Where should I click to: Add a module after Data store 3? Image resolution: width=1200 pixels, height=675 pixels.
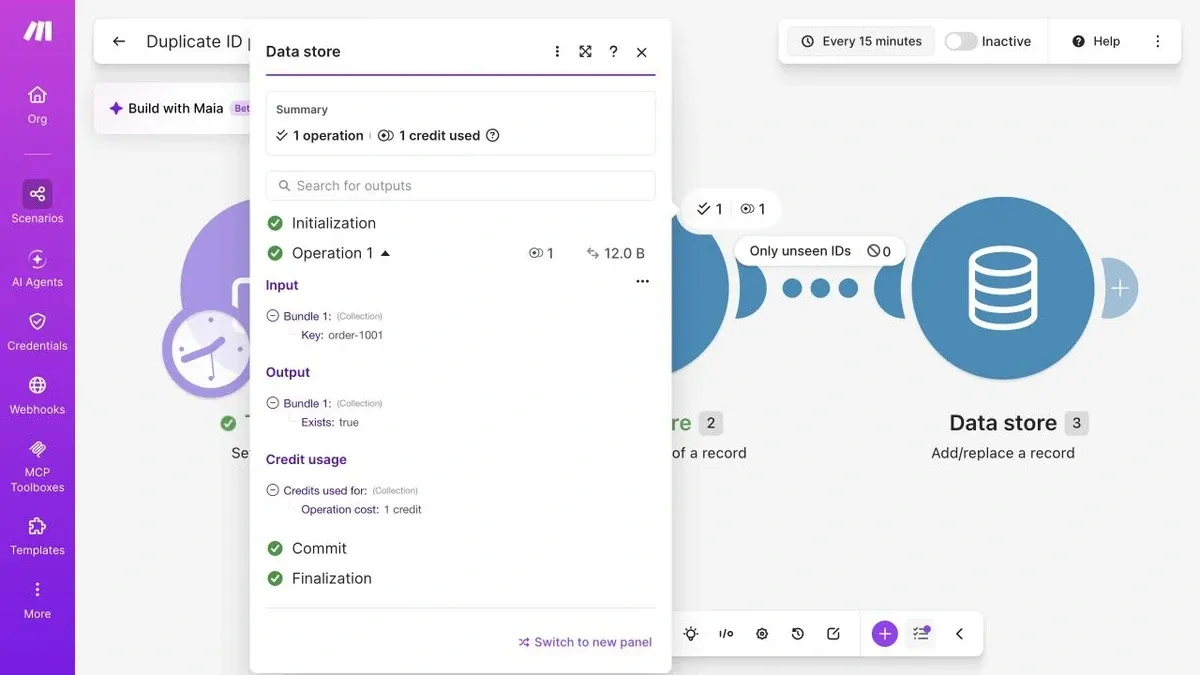(x=1120, y=289)
